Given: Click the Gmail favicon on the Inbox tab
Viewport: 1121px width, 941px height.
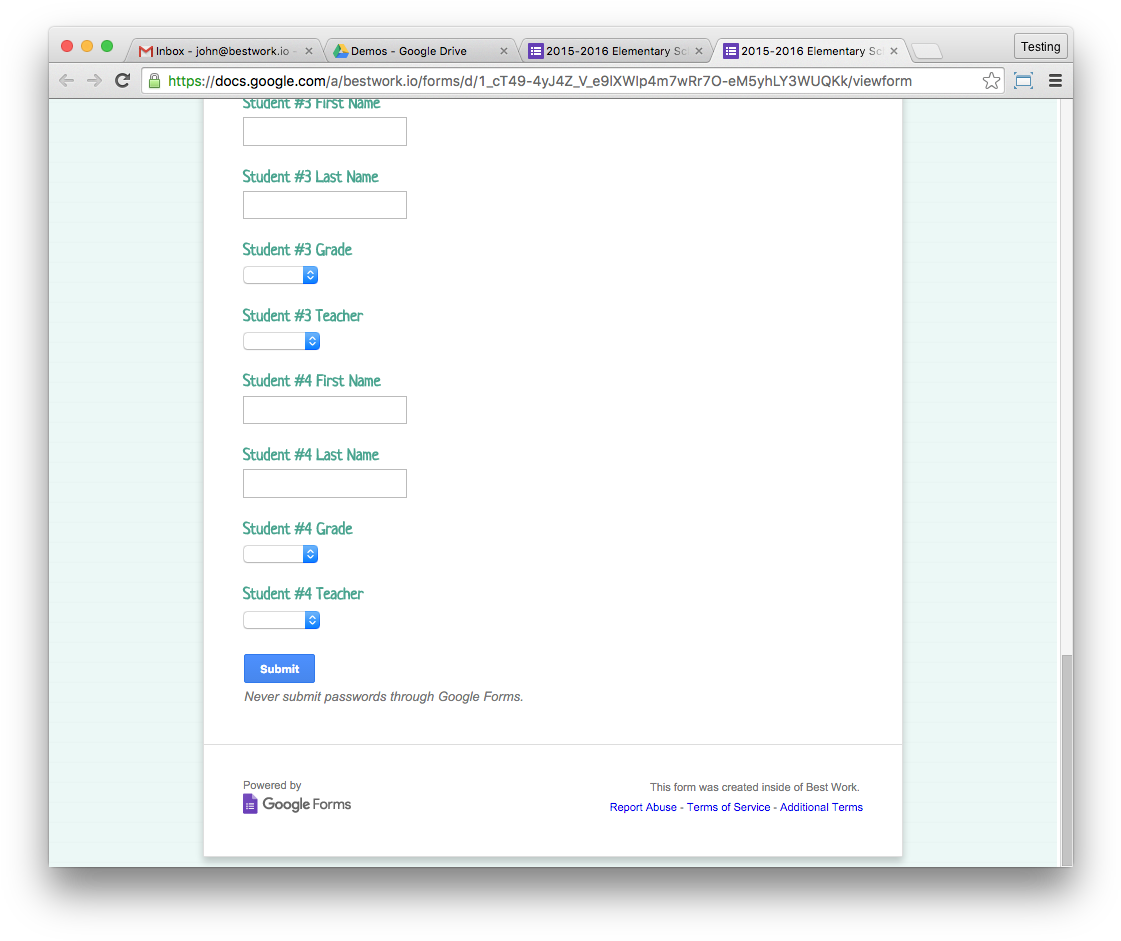Looking at the screenshot, I should pos(145,50).
